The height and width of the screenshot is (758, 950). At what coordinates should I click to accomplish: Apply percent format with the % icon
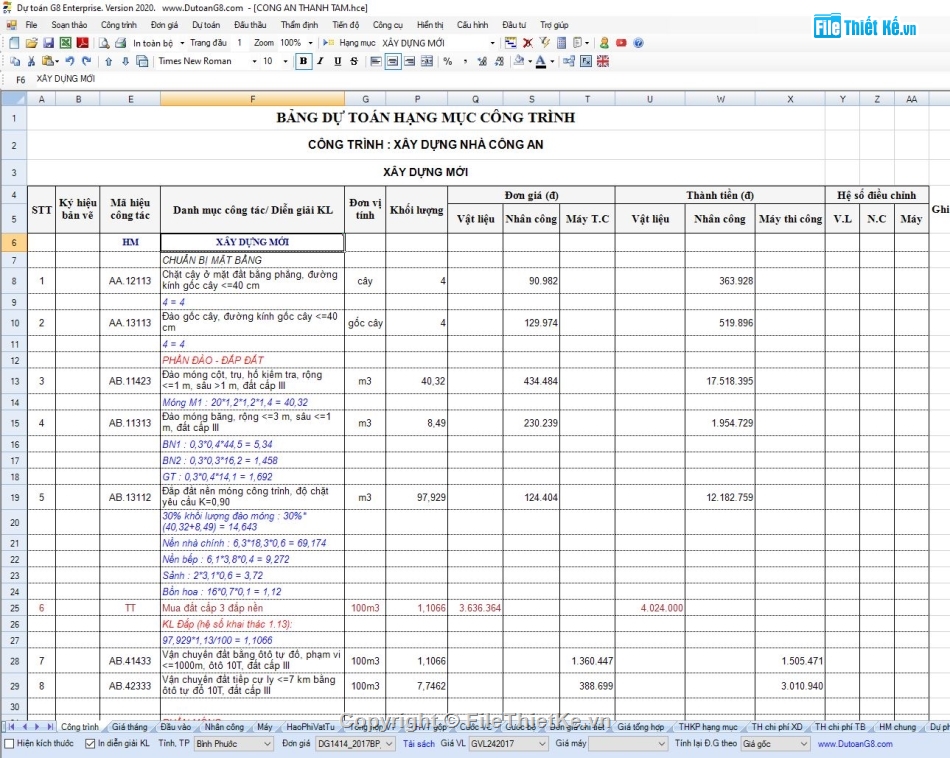tap(448, 61)
